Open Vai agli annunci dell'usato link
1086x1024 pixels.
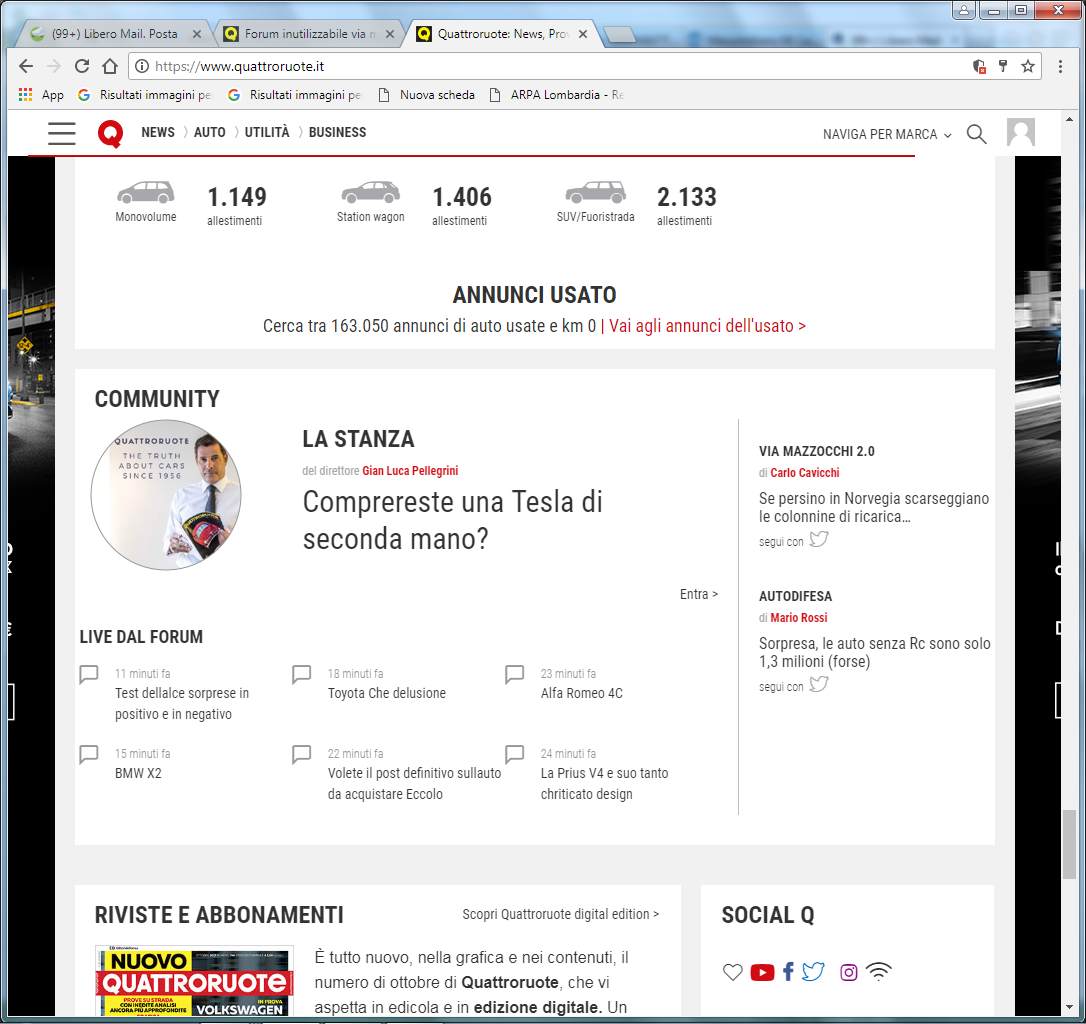coord(707,326)
